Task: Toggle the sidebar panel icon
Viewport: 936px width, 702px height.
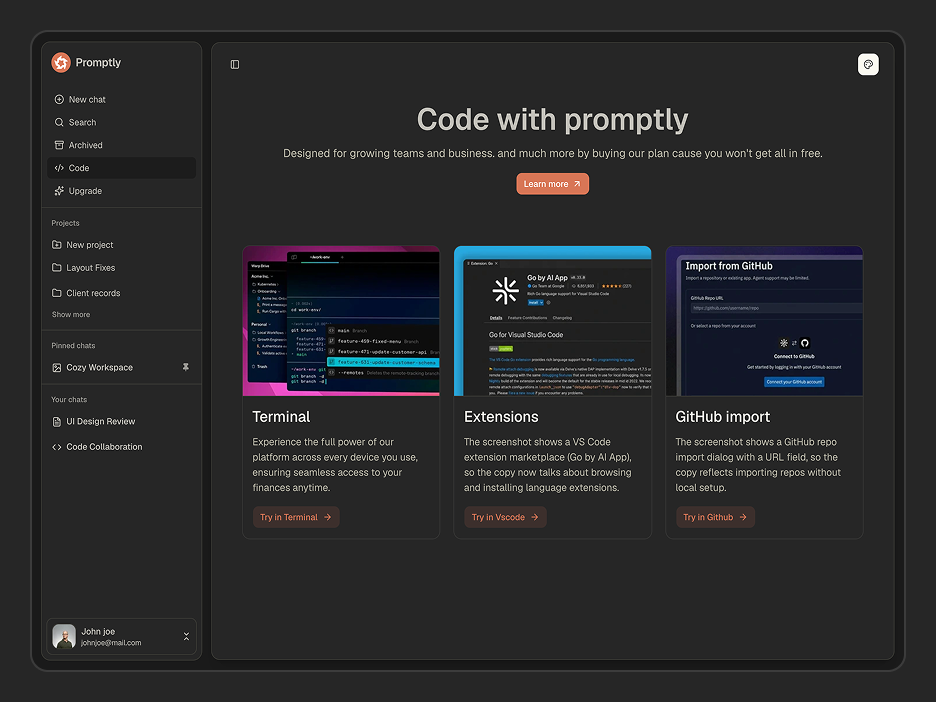Action: [235, 64]
